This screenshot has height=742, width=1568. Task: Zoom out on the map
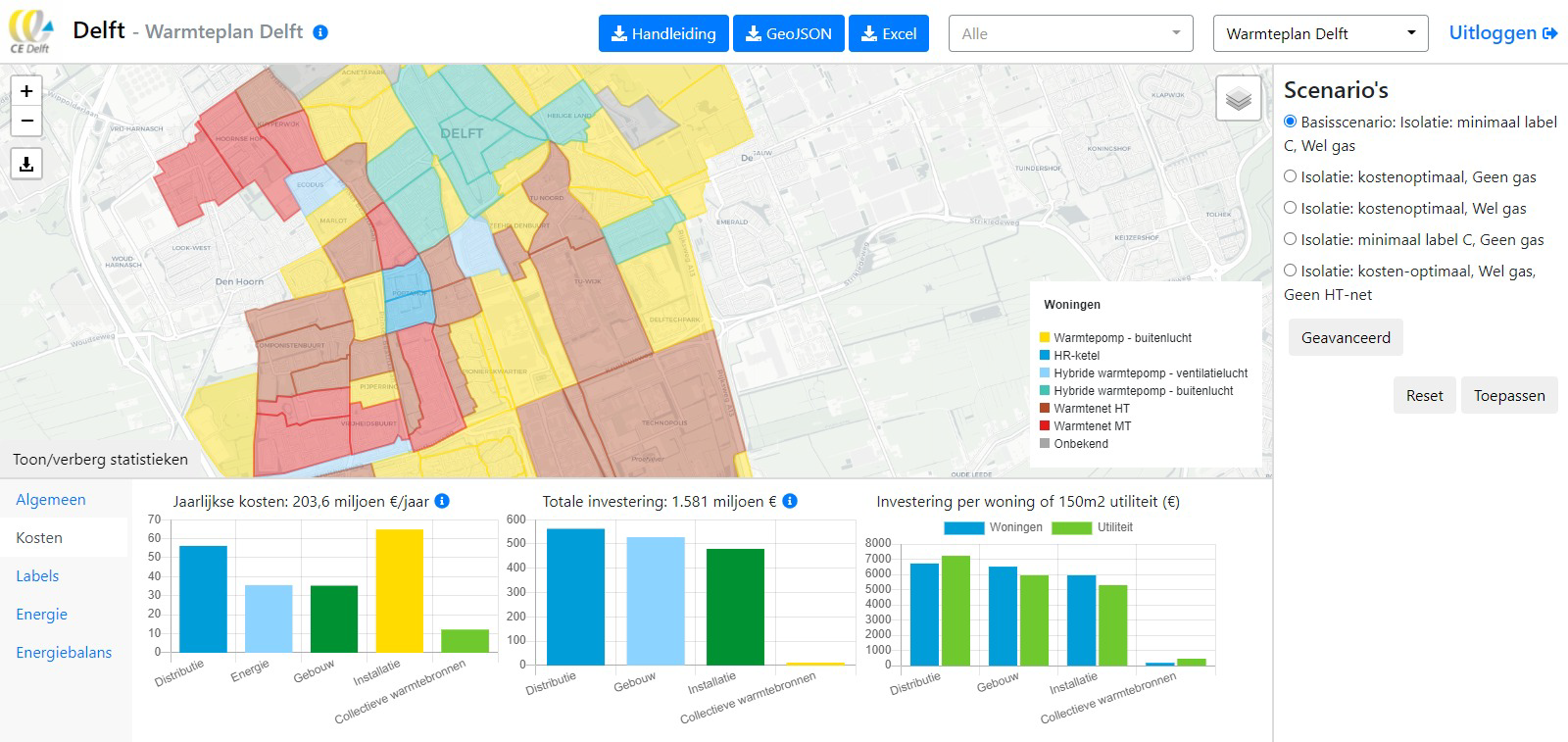point(26,122)
